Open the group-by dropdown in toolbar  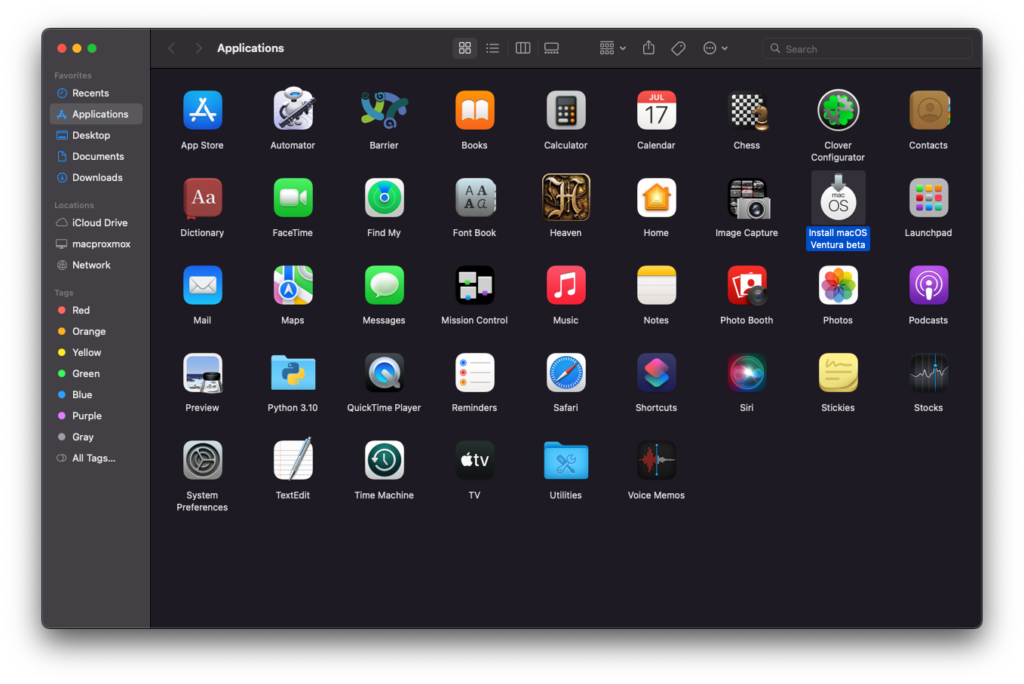point(612,48)
